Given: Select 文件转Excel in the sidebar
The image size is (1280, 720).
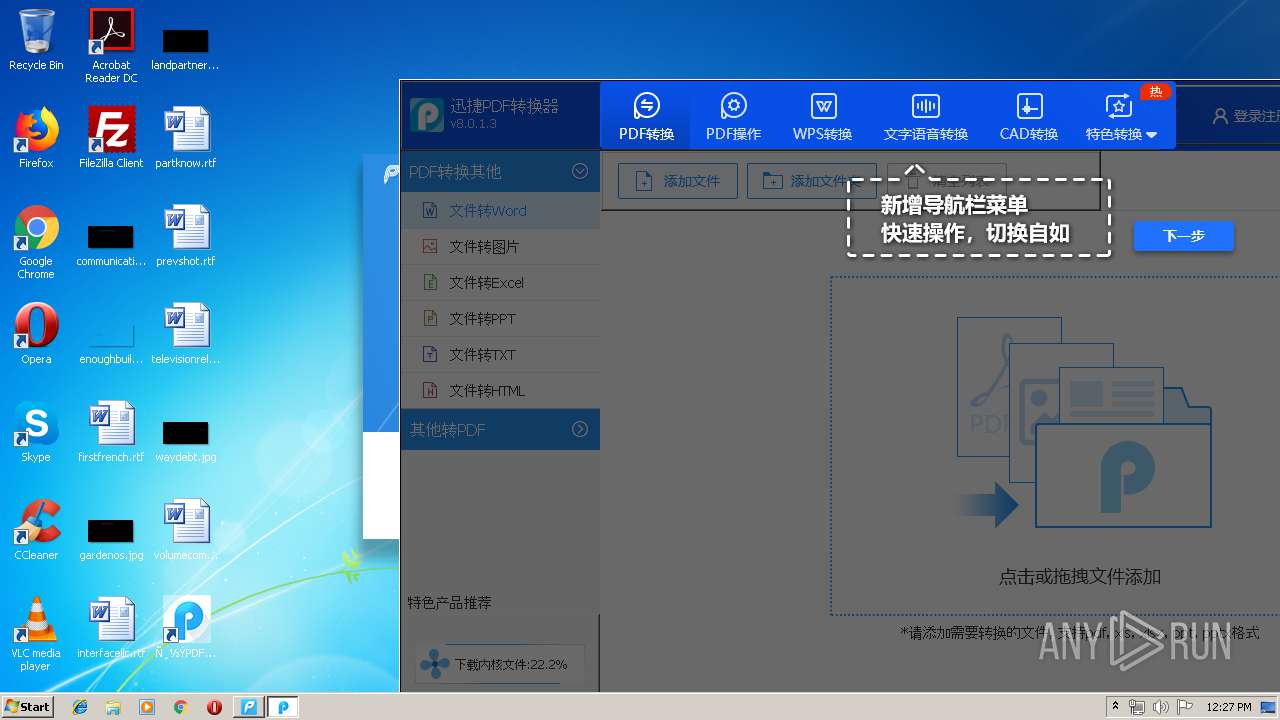Looking at the screenshot, I should coord(500,283).
